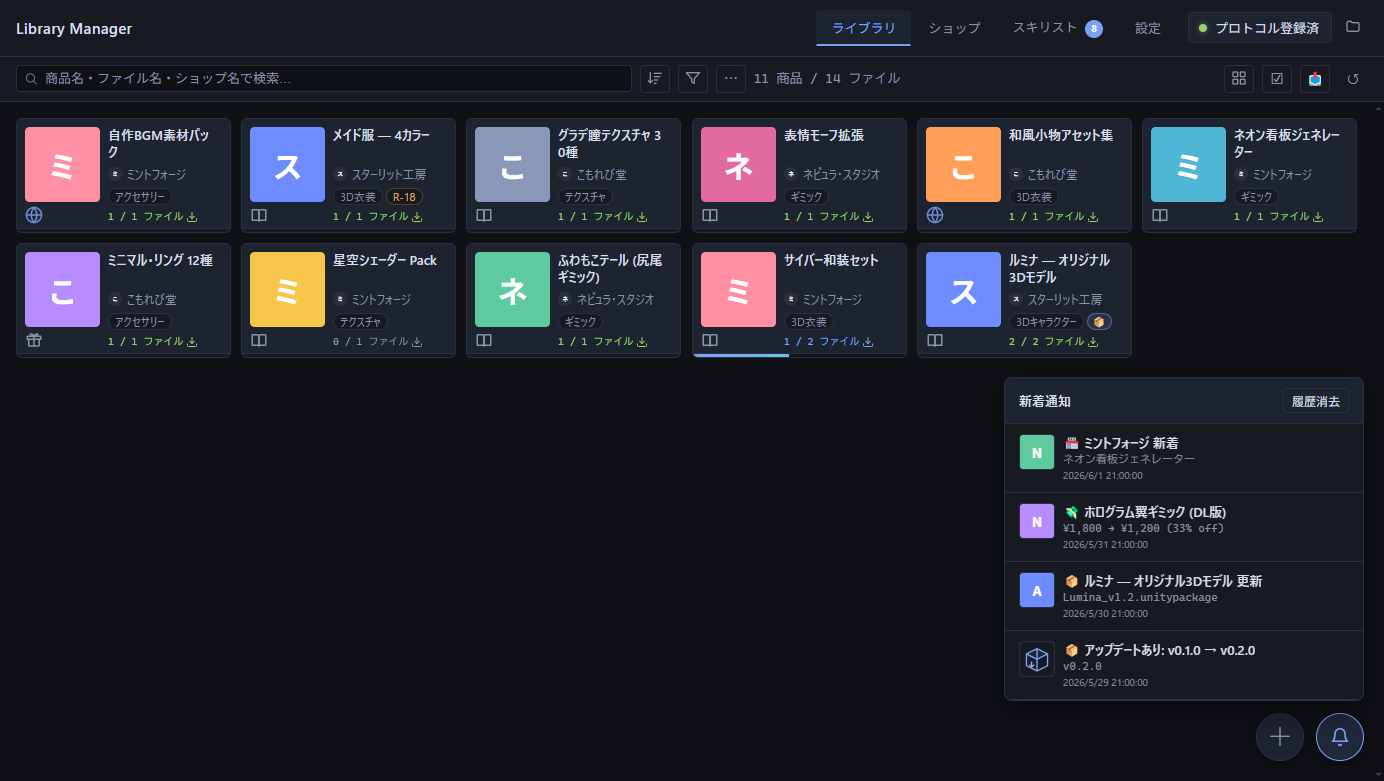Open the three-dots more options menu

click(731, 79)
